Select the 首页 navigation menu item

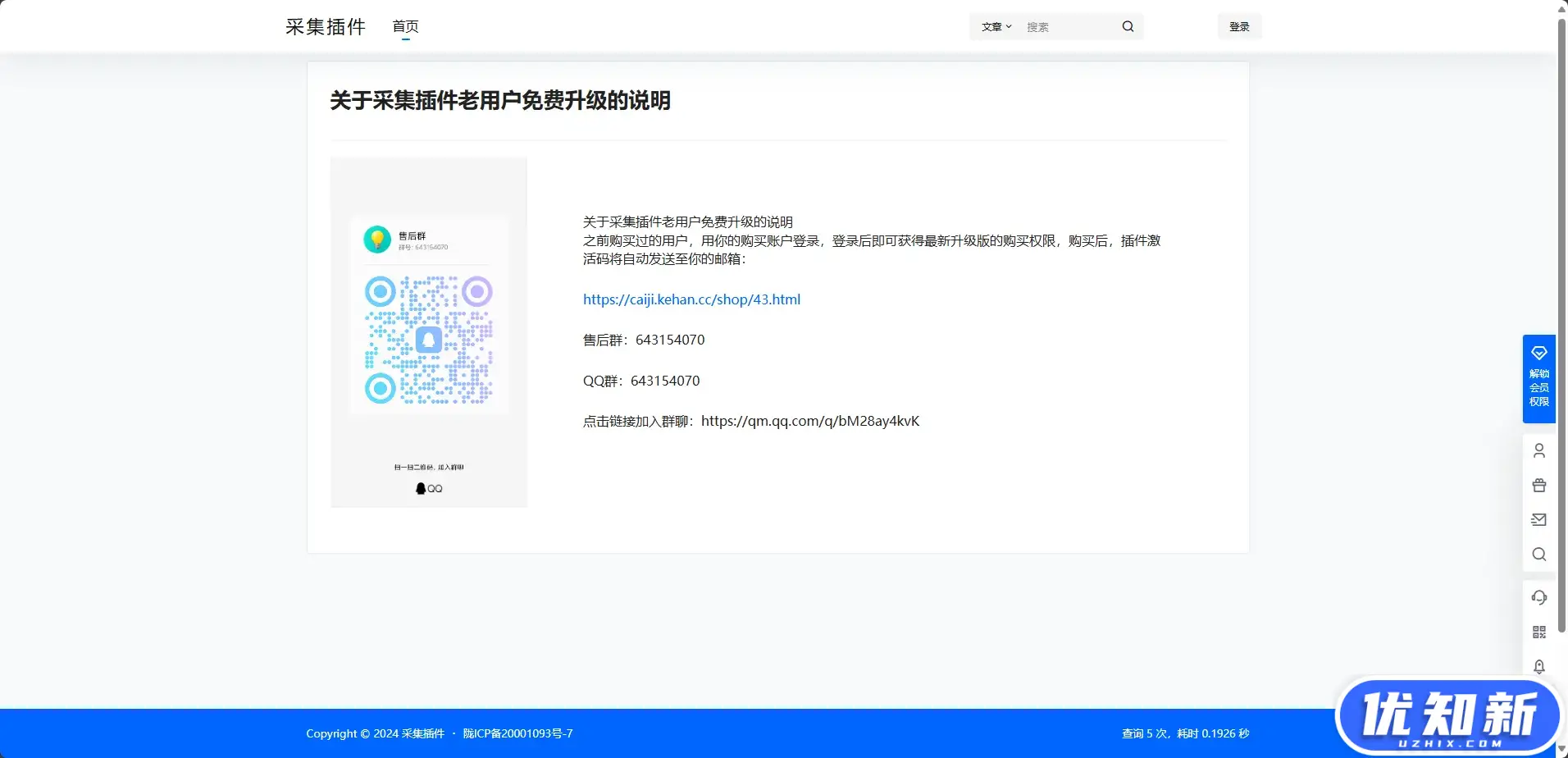(405, 25)
